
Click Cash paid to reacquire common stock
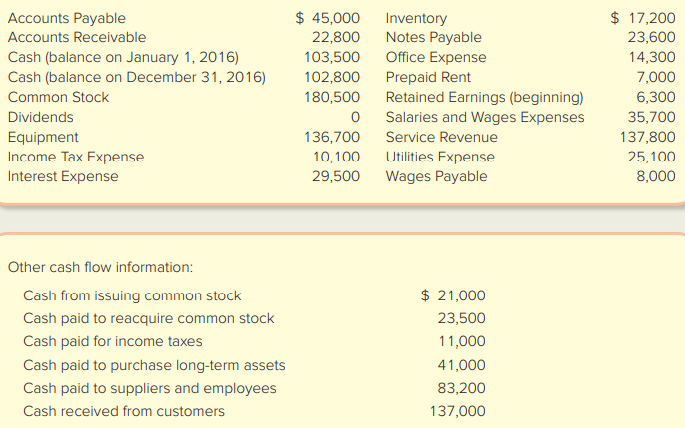149,318
